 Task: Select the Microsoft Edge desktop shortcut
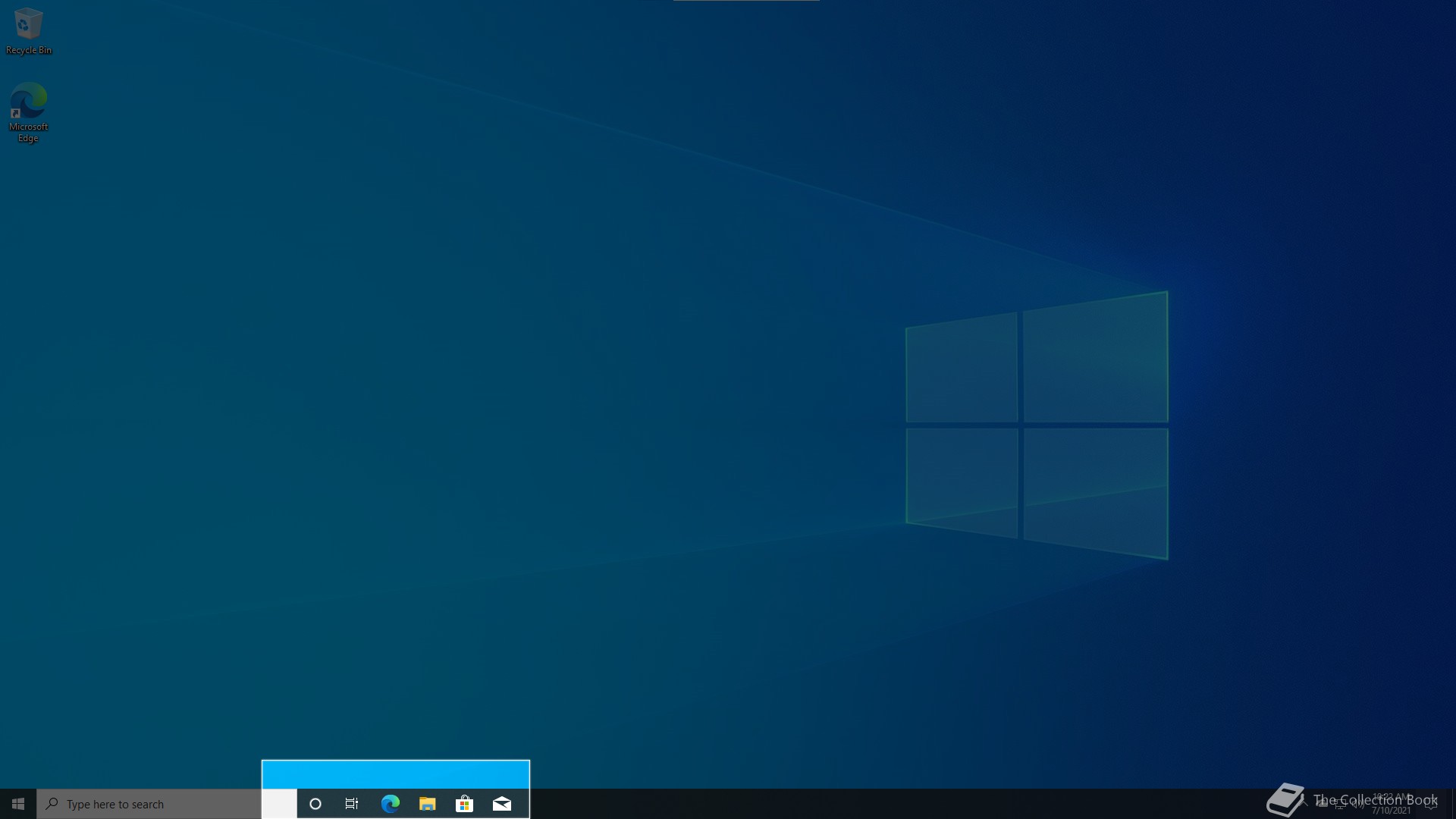pyautogui.click(x=28, y=111)
